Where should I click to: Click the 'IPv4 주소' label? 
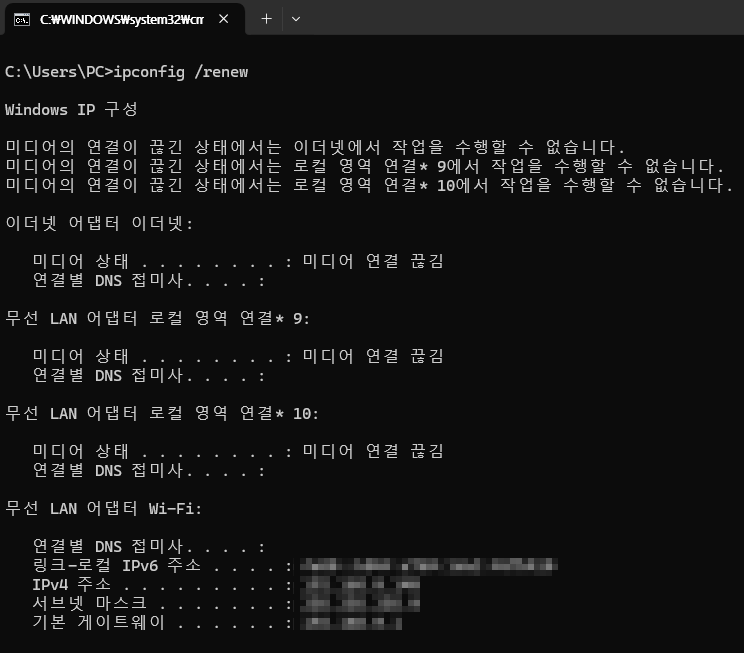pyautogui.click(x=71, y=585)
